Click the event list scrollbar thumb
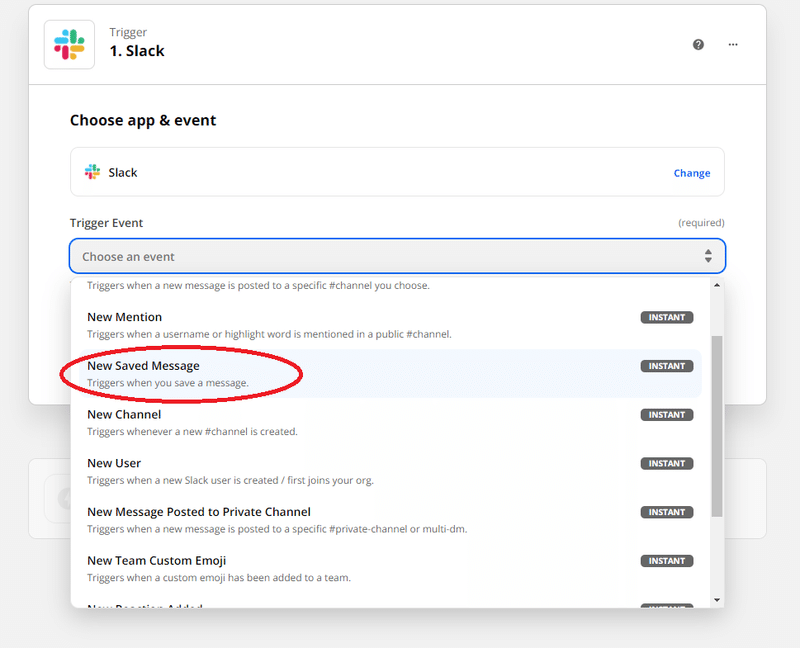This screenshot has height=648, width=800. click(717, 426)
